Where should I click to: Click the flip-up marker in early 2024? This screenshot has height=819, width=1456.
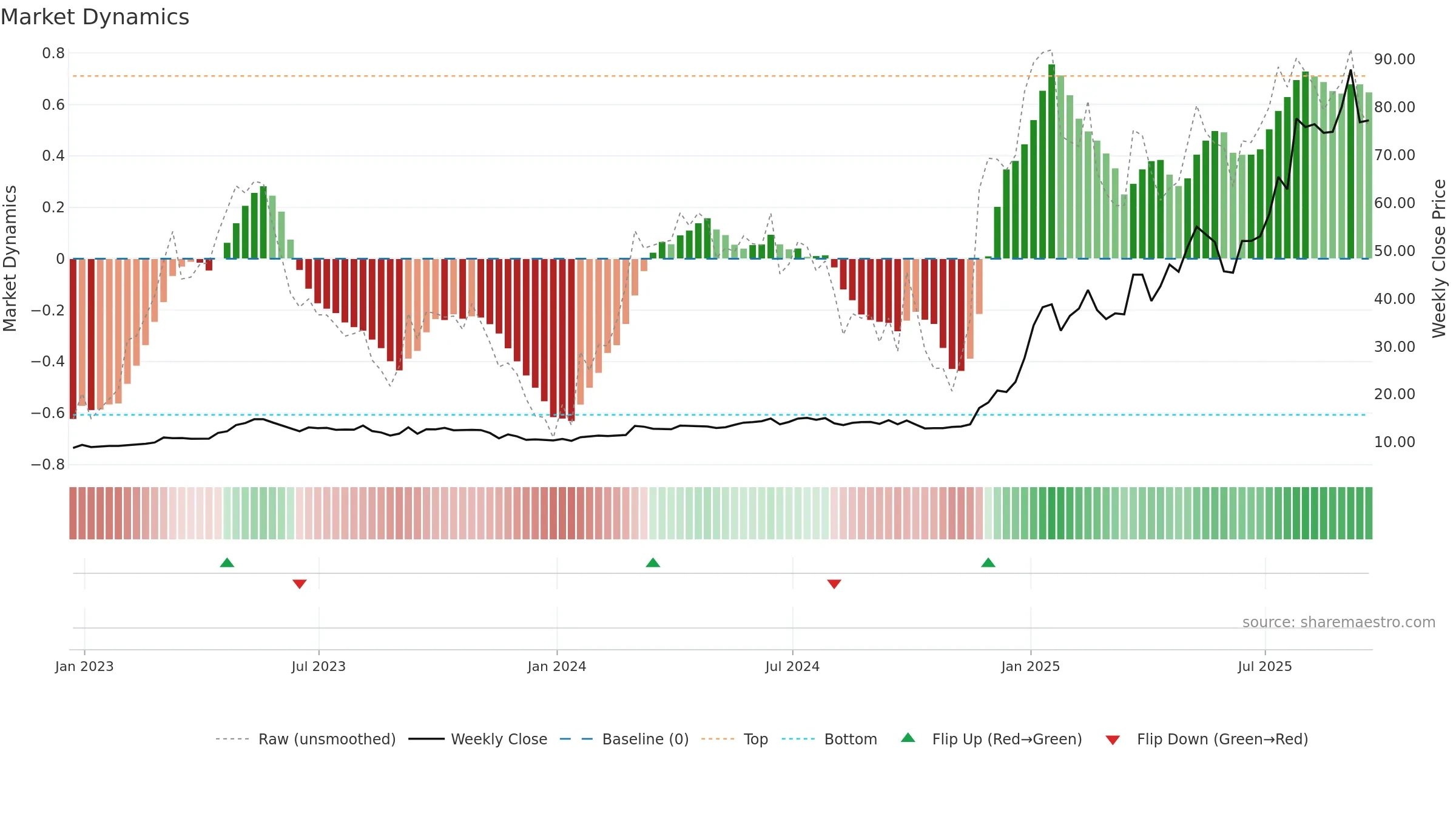click(x=653, y=562)
